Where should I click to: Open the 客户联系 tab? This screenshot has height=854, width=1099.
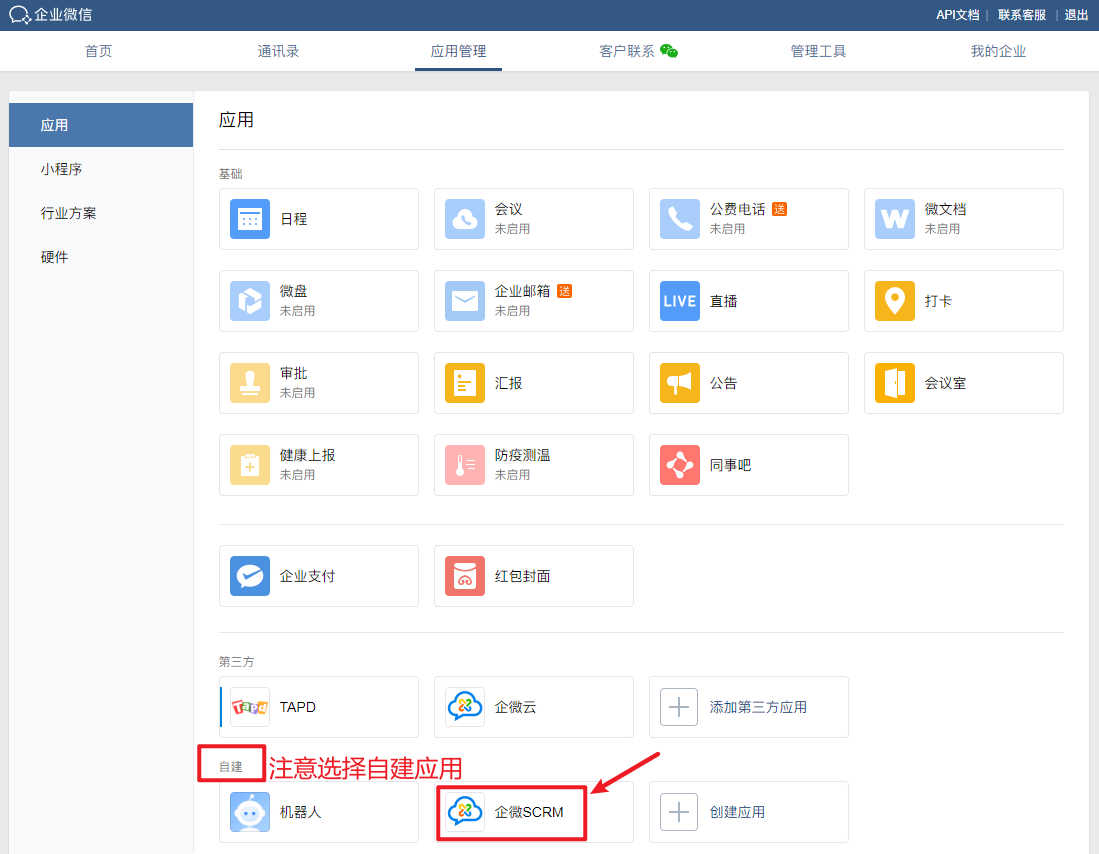(628, 51)
